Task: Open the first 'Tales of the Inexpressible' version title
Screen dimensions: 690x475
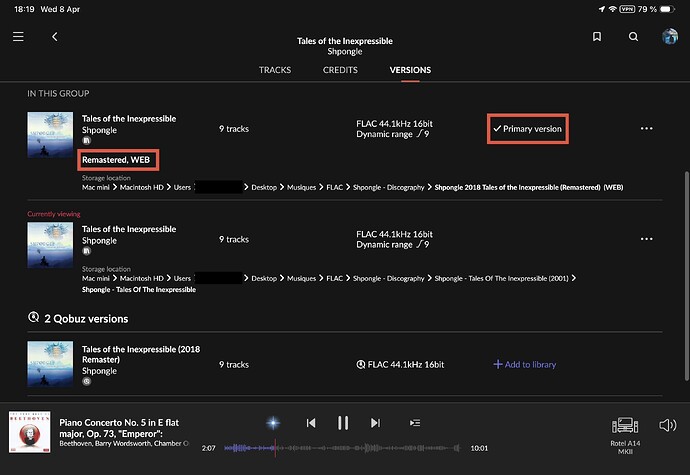Action: (x=129, y=118)
